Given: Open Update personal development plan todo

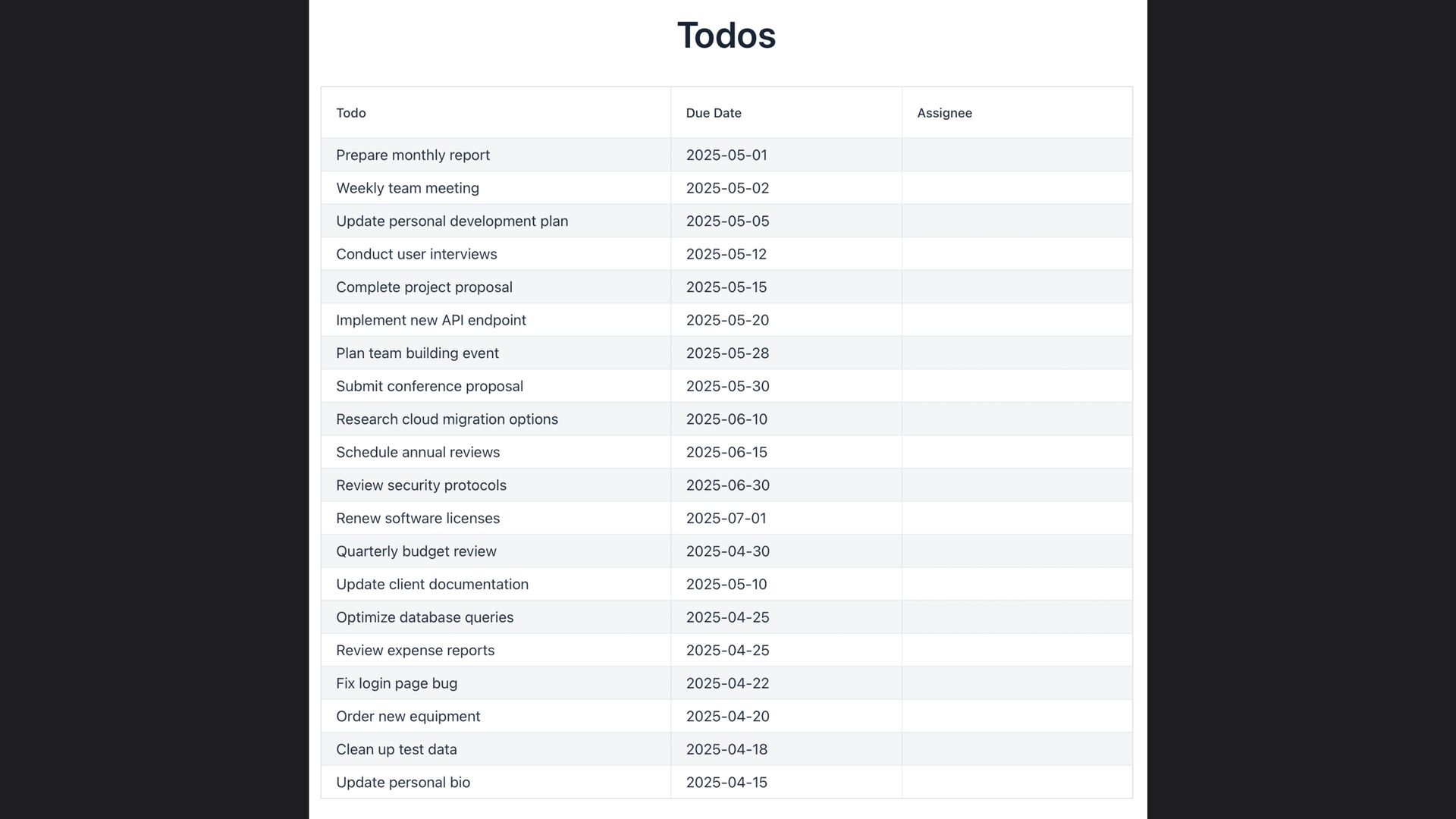Looking at the screenshot, I should pyautogui.click(x=452, y=221).
